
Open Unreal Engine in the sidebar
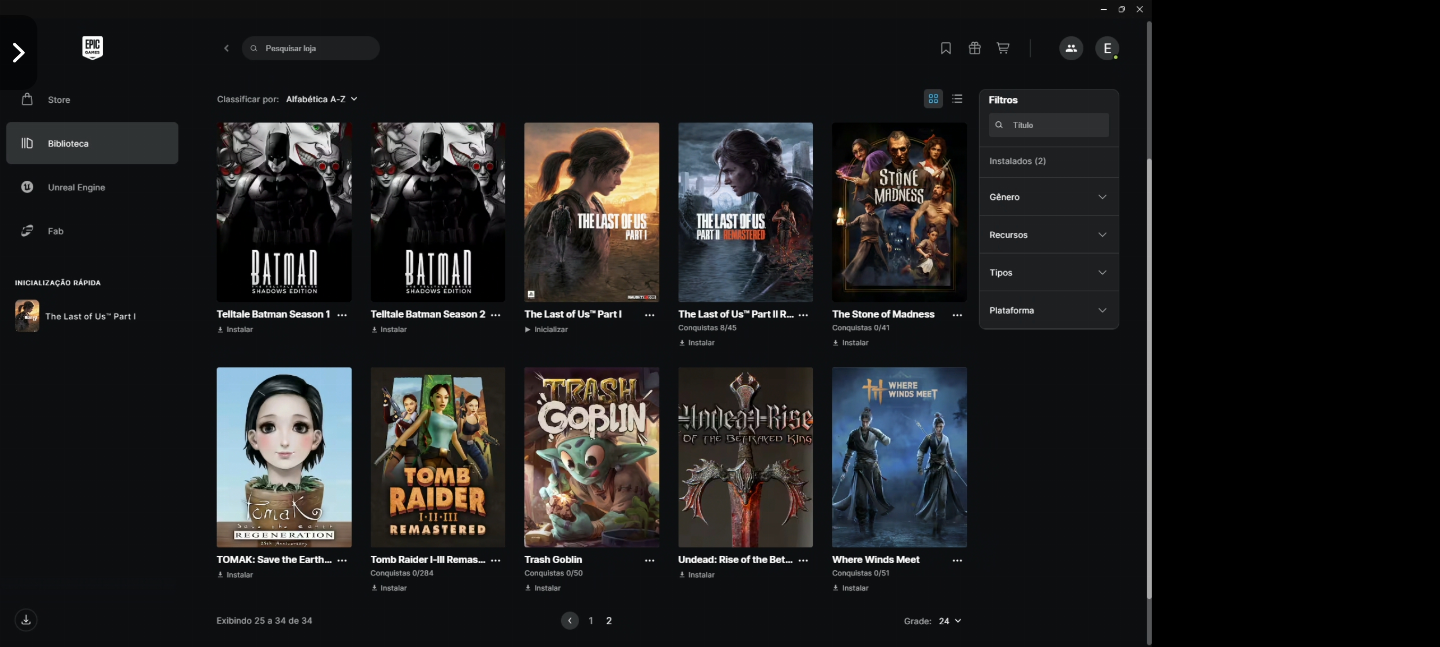[92, 187]
